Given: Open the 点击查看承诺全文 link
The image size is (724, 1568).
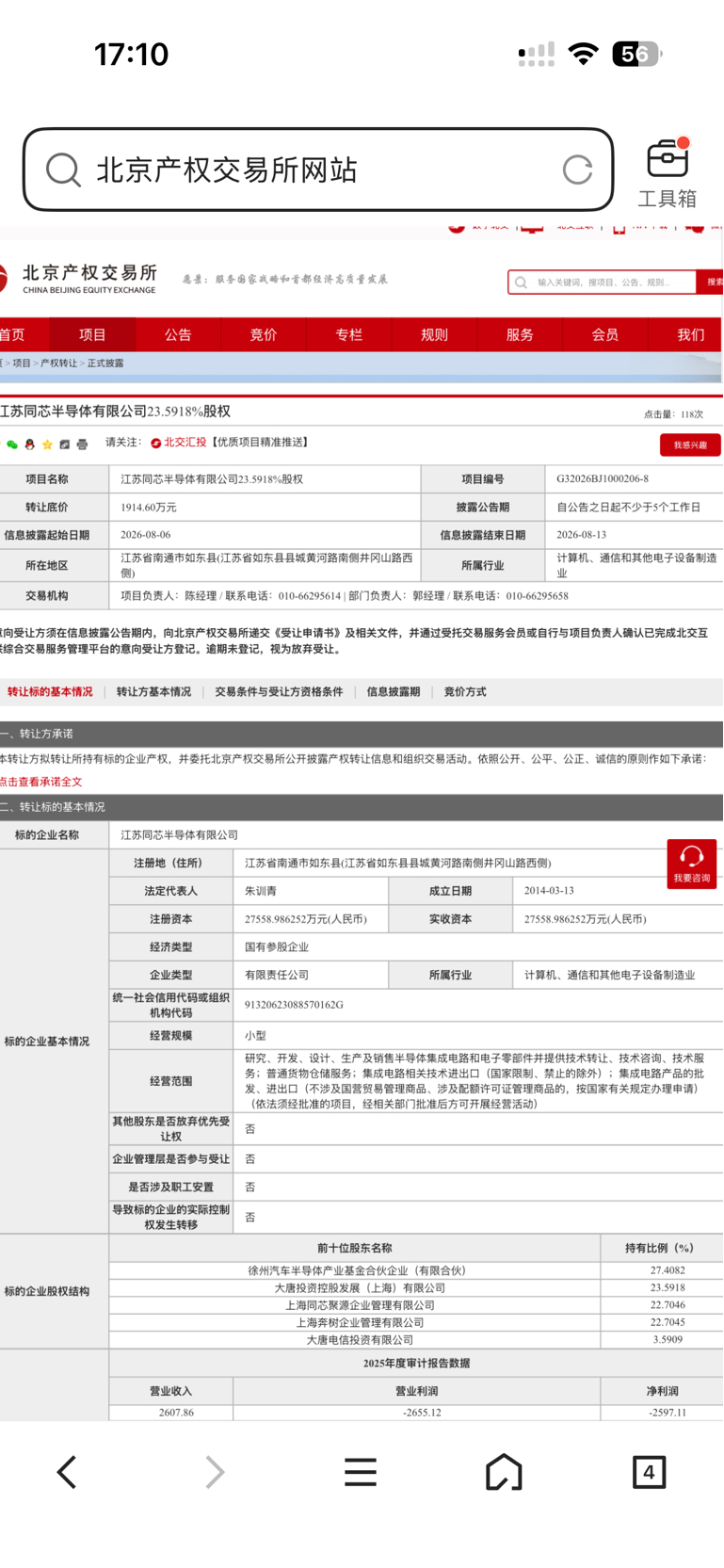Looking at the screenshot, I should (x=40, y=783).
